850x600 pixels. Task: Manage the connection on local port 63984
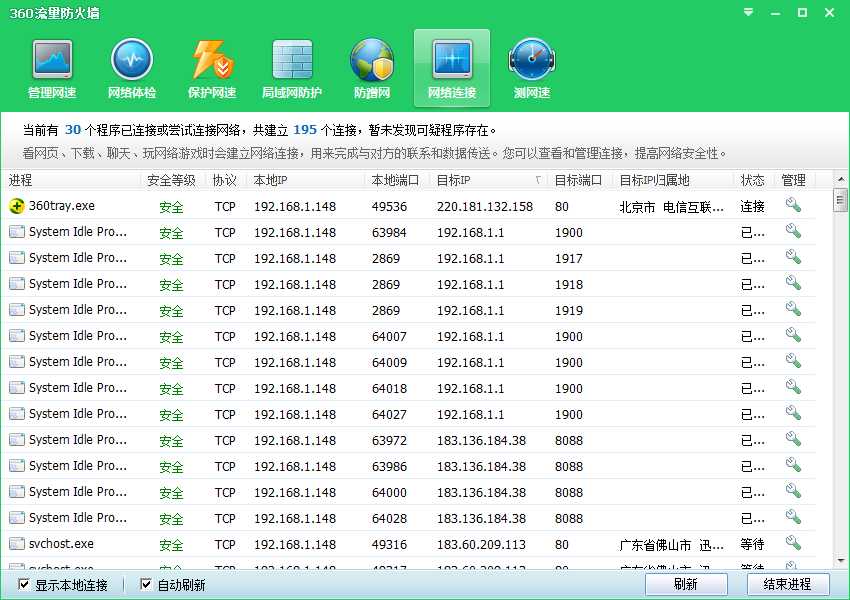click(793, 231)
